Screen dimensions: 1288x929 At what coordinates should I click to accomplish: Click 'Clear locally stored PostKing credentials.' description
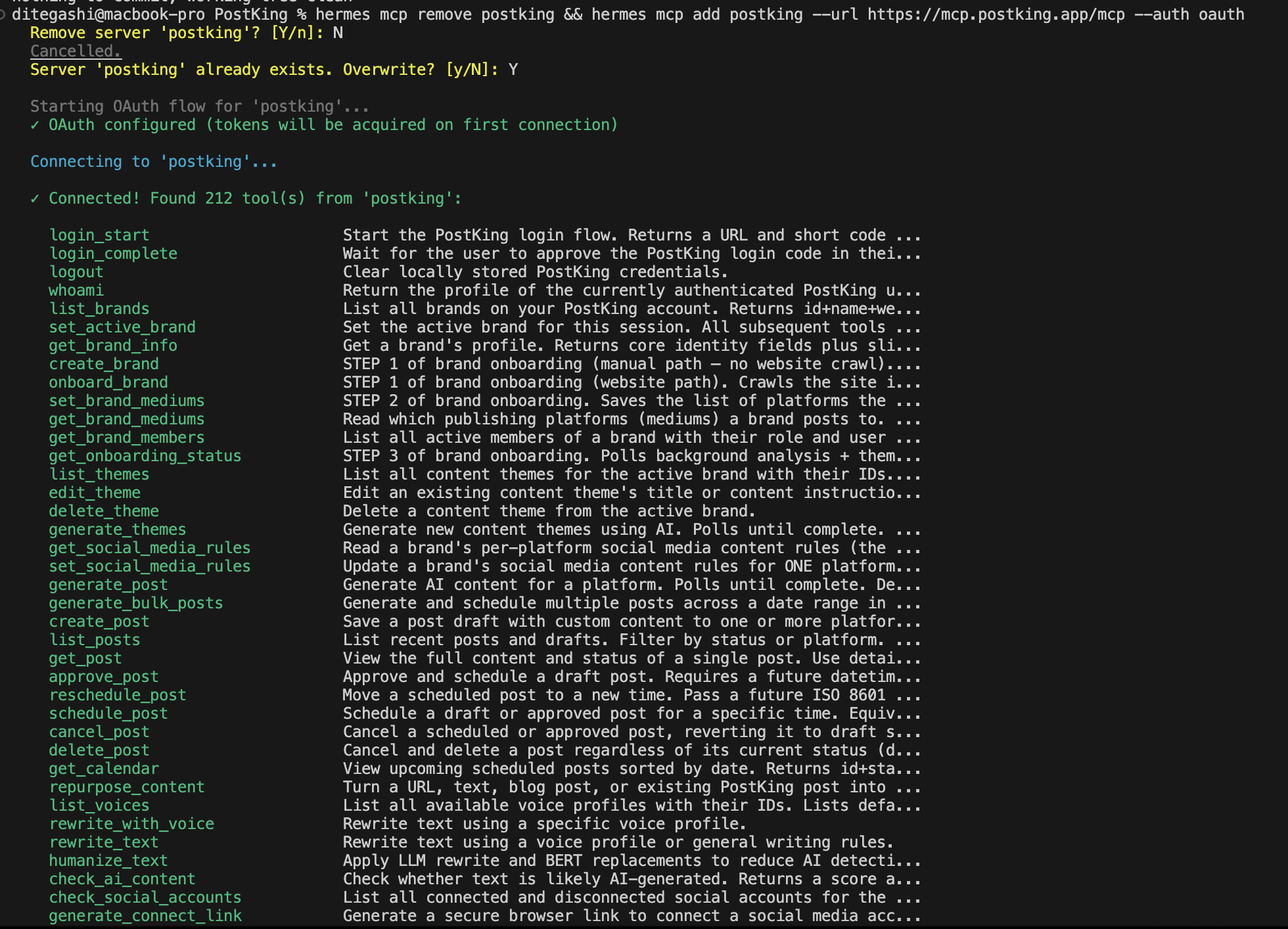coord(536,272)
